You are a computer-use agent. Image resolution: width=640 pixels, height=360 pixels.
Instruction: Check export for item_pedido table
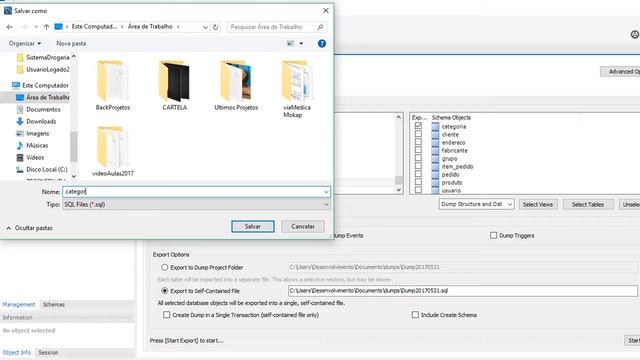(418, 166)
